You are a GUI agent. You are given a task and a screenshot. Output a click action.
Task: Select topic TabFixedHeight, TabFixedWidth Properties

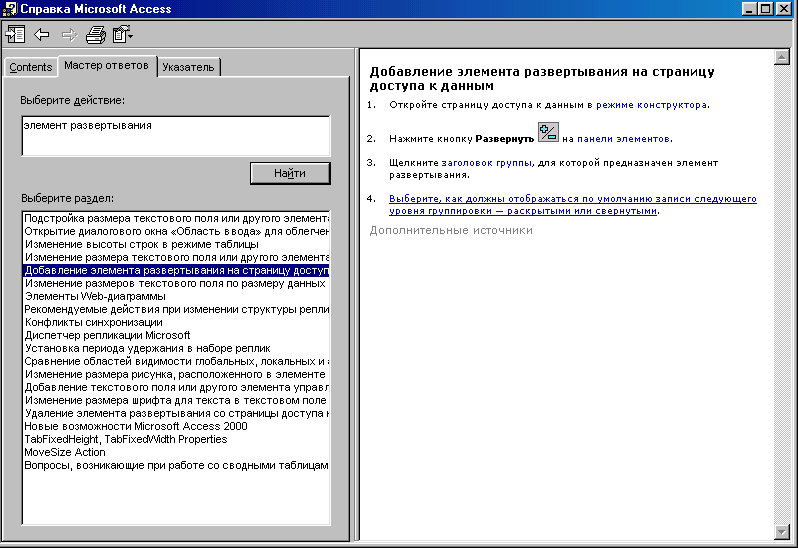tap(176, 439)
